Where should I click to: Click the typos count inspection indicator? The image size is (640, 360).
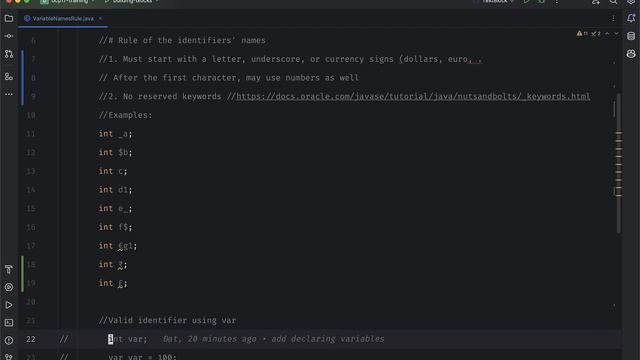pos(596,33)
